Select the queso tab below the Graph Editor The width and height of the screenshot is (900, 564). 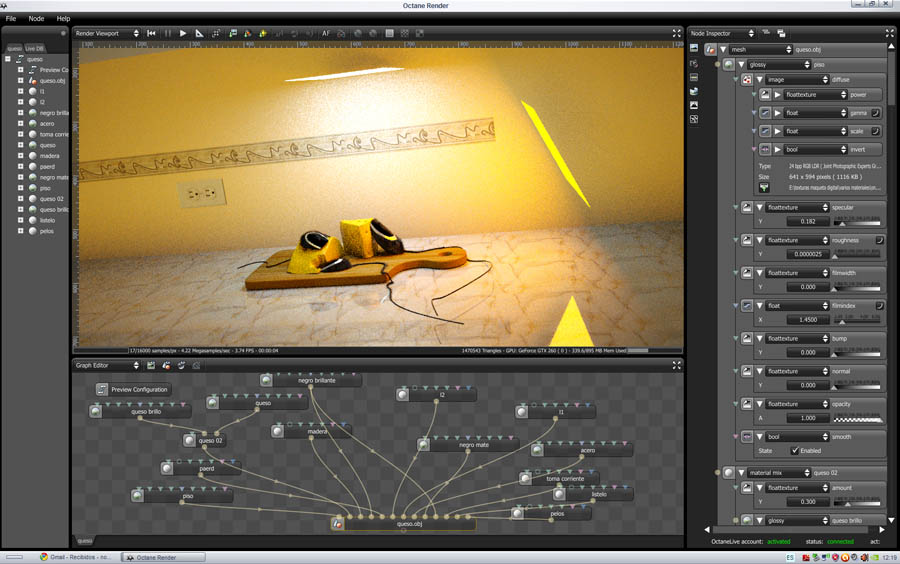point(85,540)
